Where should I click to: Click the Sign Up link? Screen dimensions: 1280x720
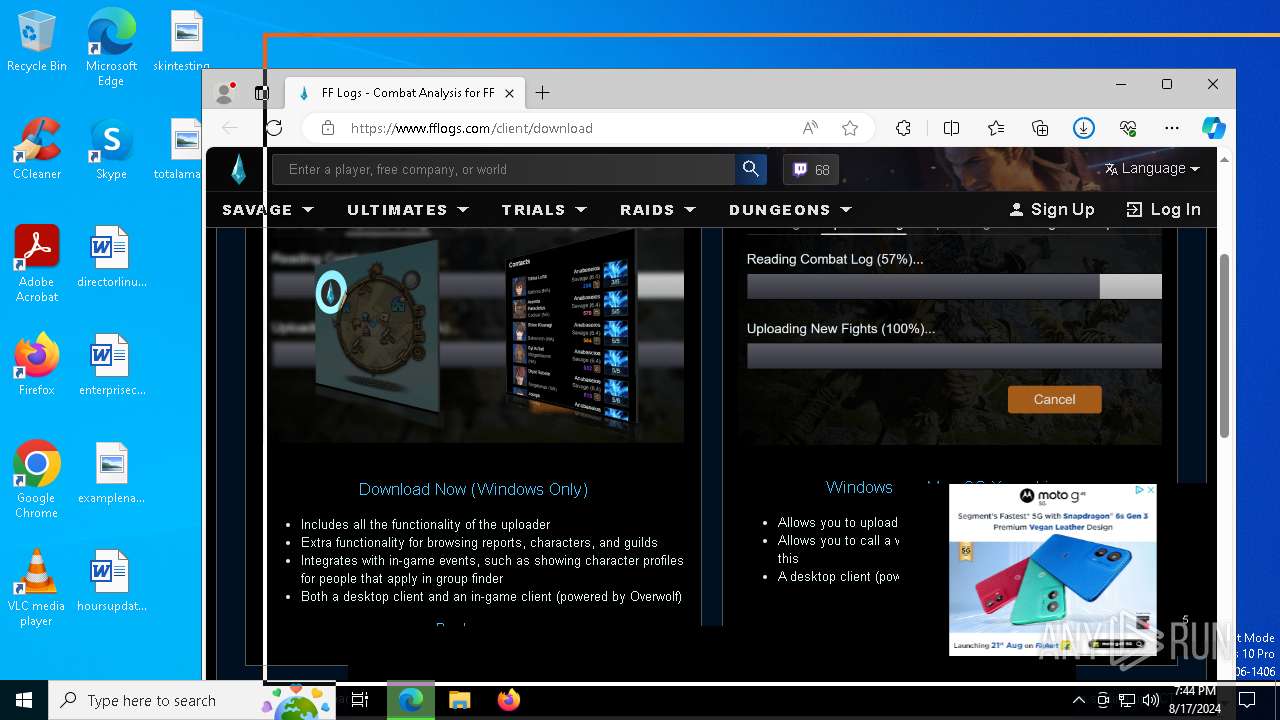click(x=1052, y=209)
